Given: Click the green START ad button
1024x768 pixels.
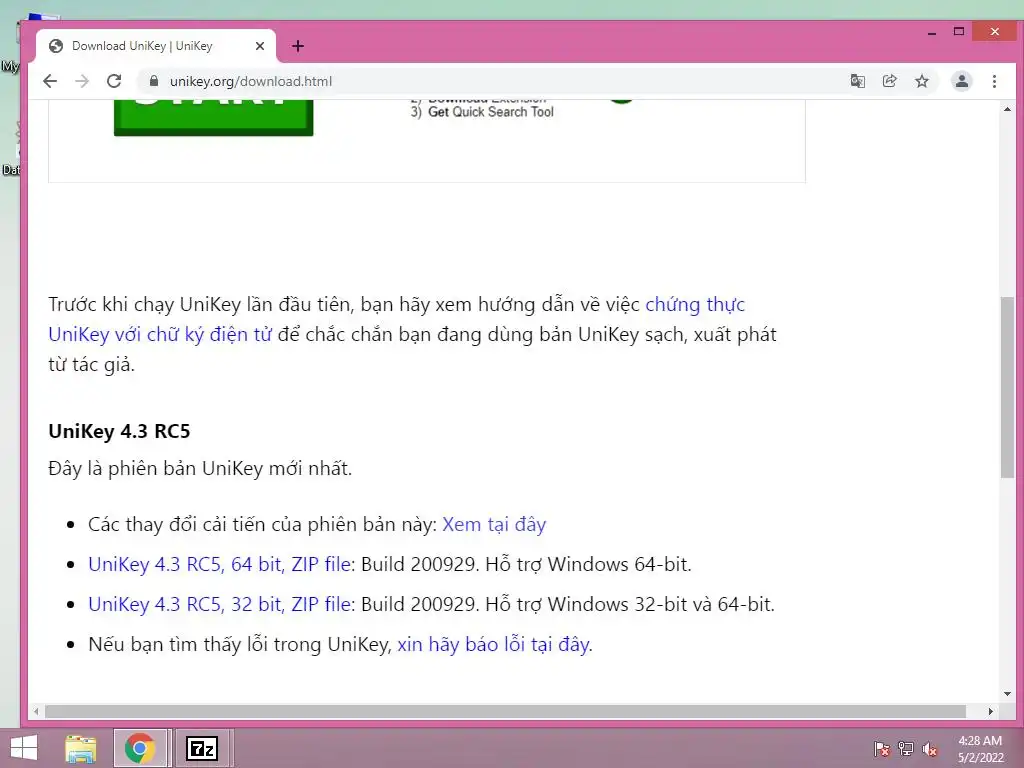Looking at the screenshot, I should [214, 118].
